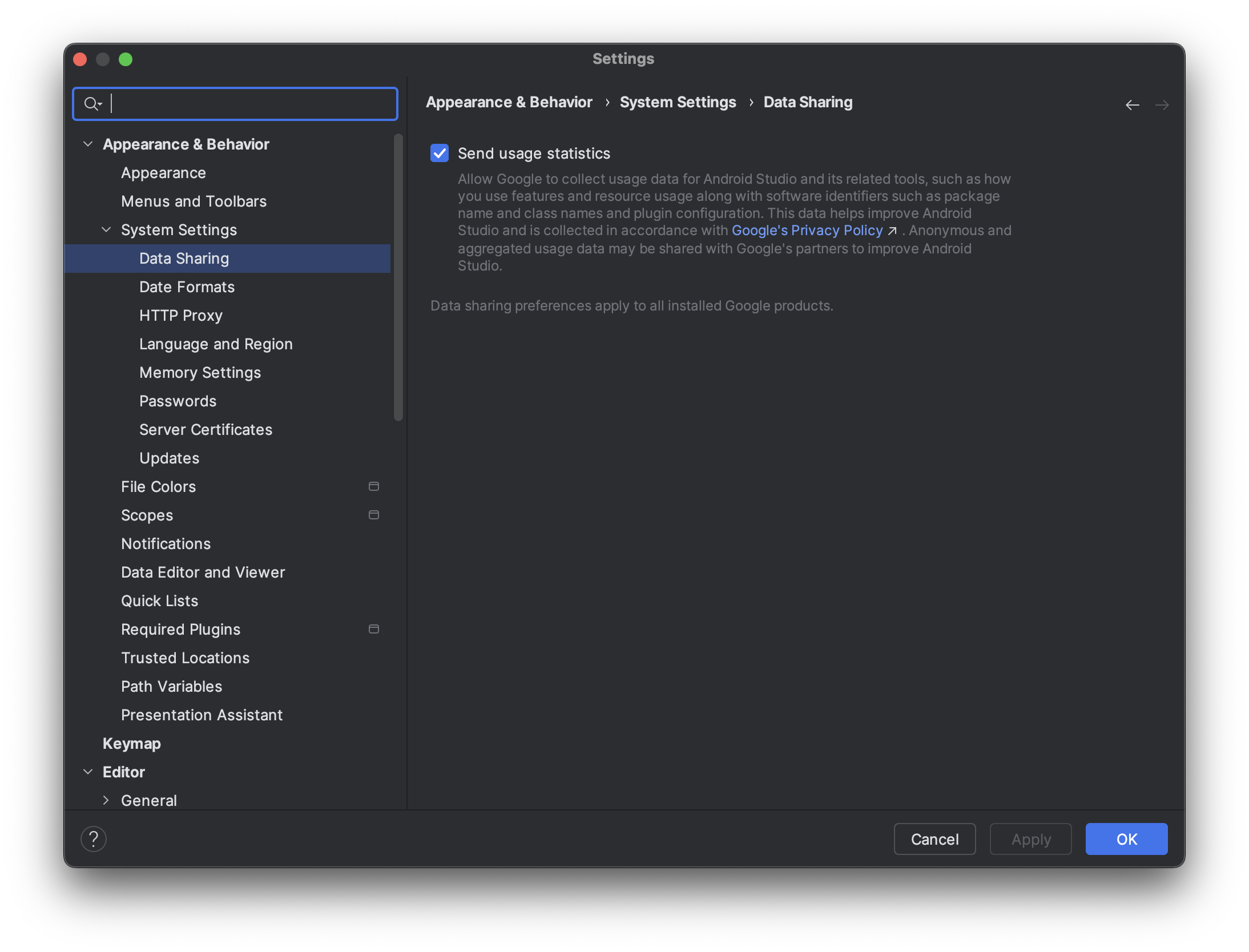Navigate back with the left arrow icon
Viewport: 1249px width, 952px height.
pos(1133,104)
